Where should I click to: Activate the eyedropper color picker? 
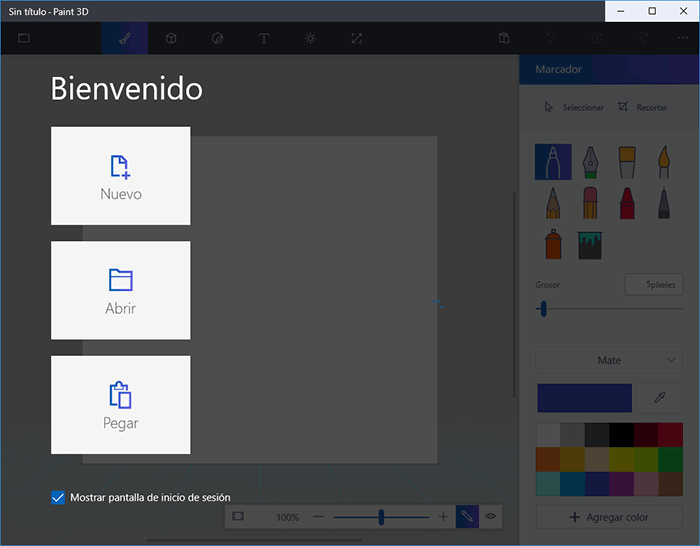point(659,398)
